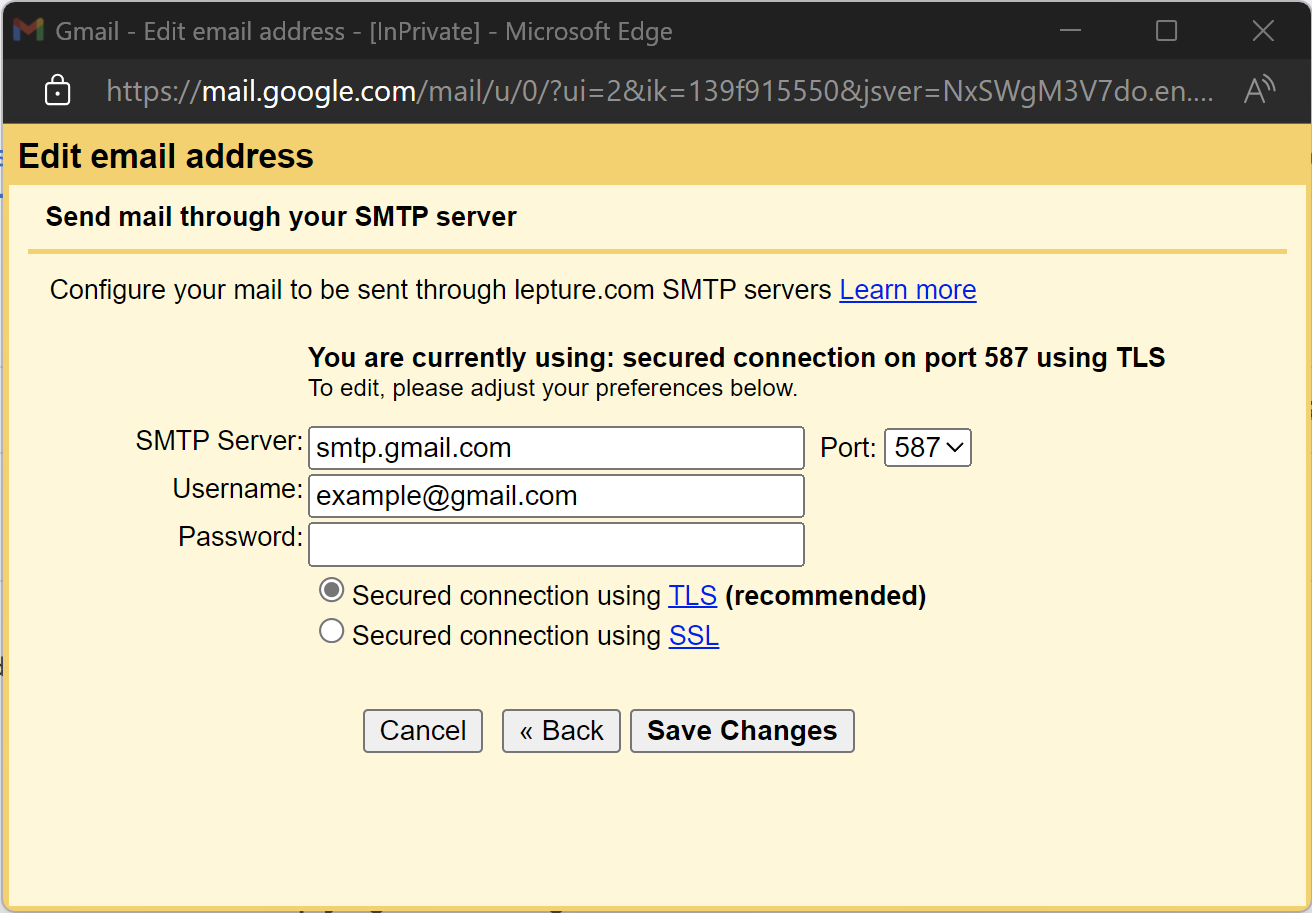1312x913 pixels.
Task: Click the site lock icon in address bar
Action: (58, 91)
